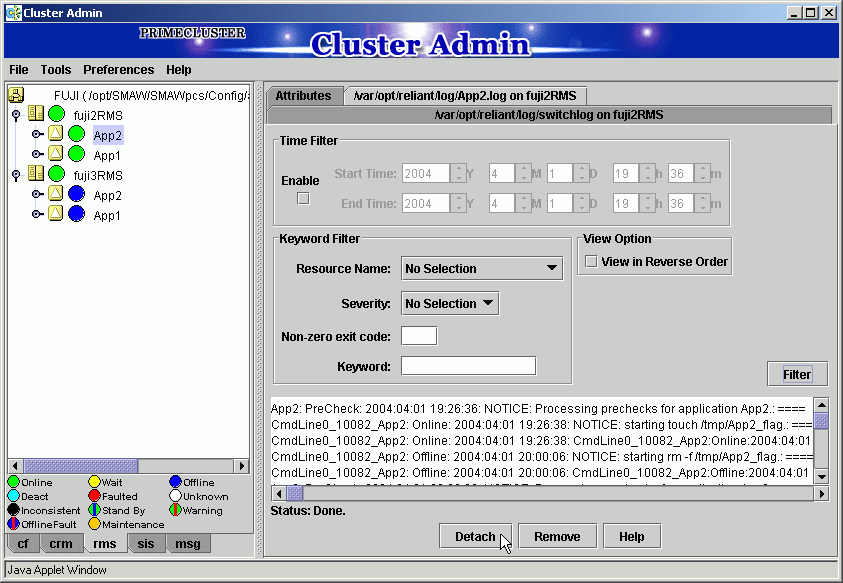This screenshot has height=583, width=843.
Task: Click the Faulted legend red circle
Action: coord(95,496)
